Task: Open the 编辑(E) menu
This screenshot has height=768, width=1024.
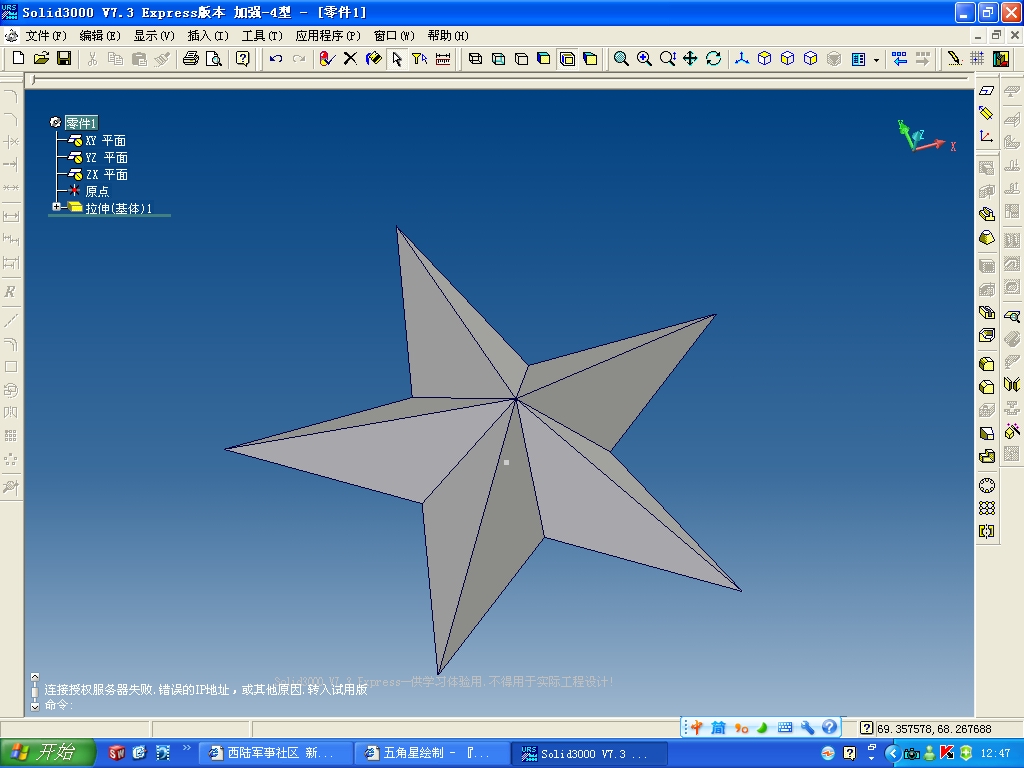Action: point(100,36)
